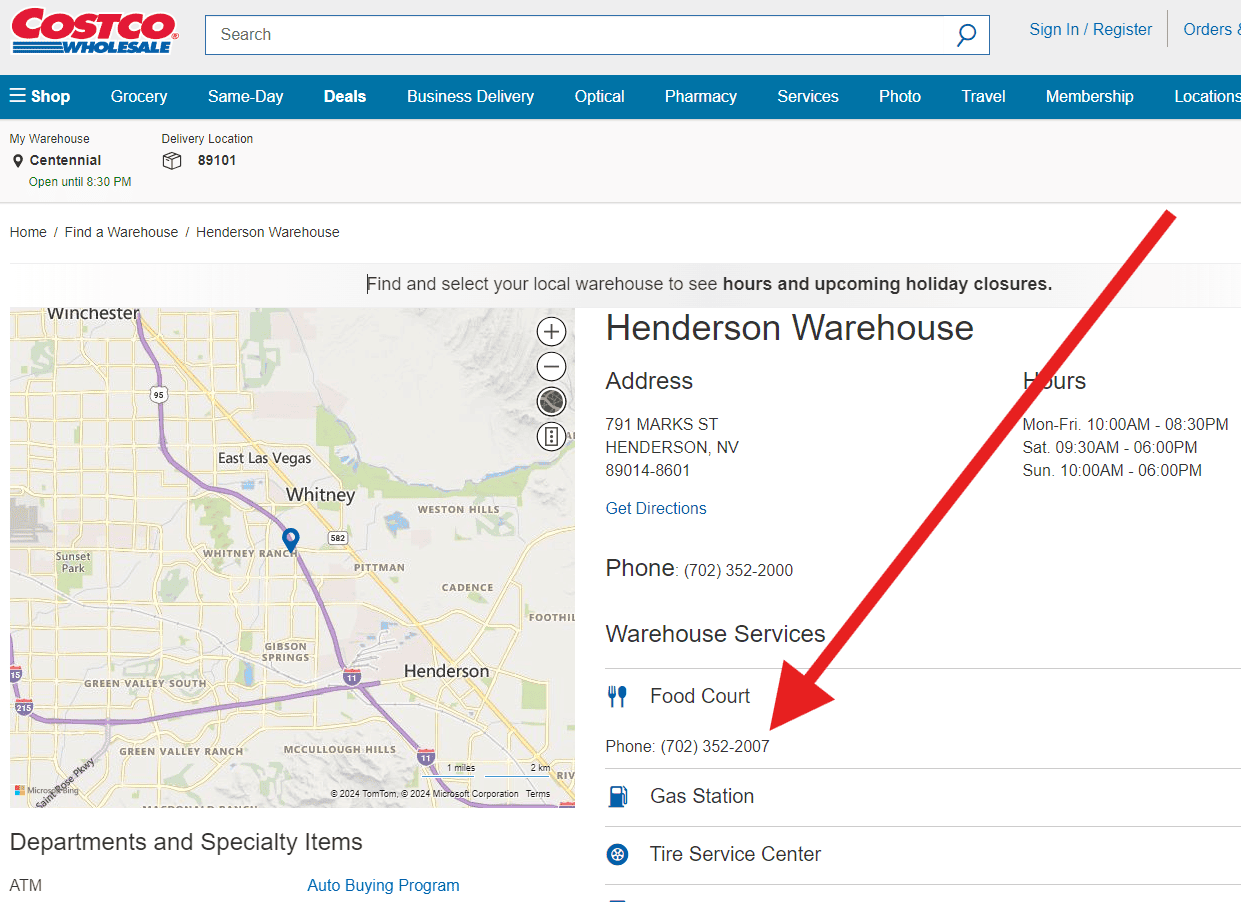1241x902 pixels.
Task: Click the search magnifier icon
Action: coord(966,35)
